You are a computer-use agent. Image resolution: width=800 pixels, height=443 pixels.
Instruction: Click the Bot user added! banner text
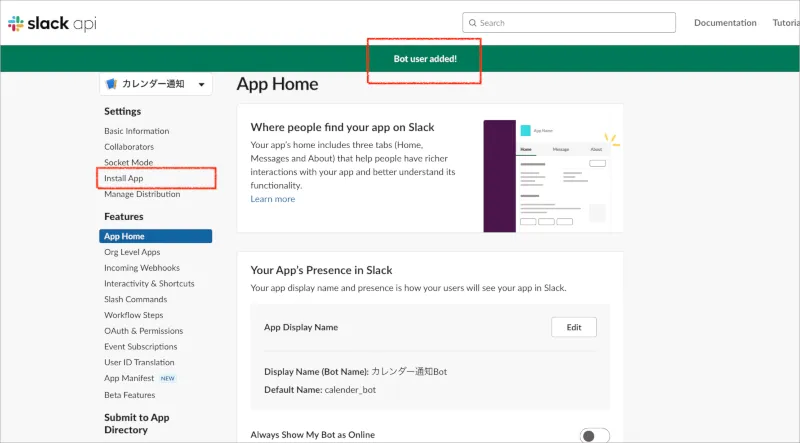(426, 59)
